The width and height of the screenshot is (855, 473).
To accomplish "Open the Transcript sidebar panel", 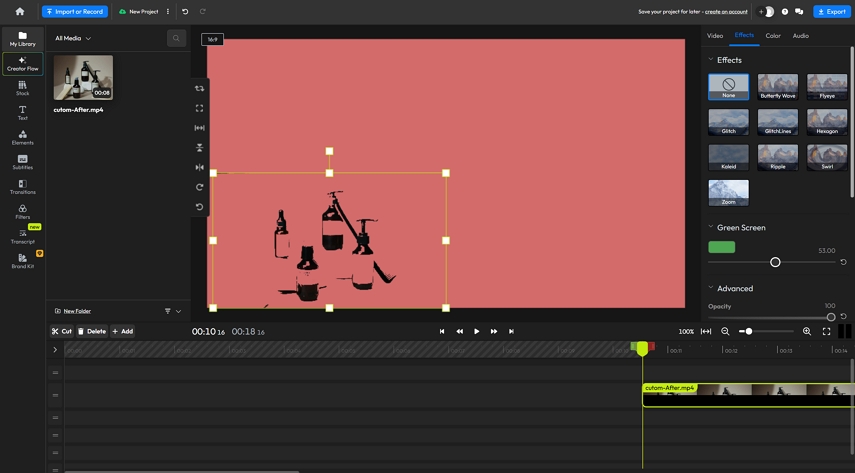I will 22,236.
